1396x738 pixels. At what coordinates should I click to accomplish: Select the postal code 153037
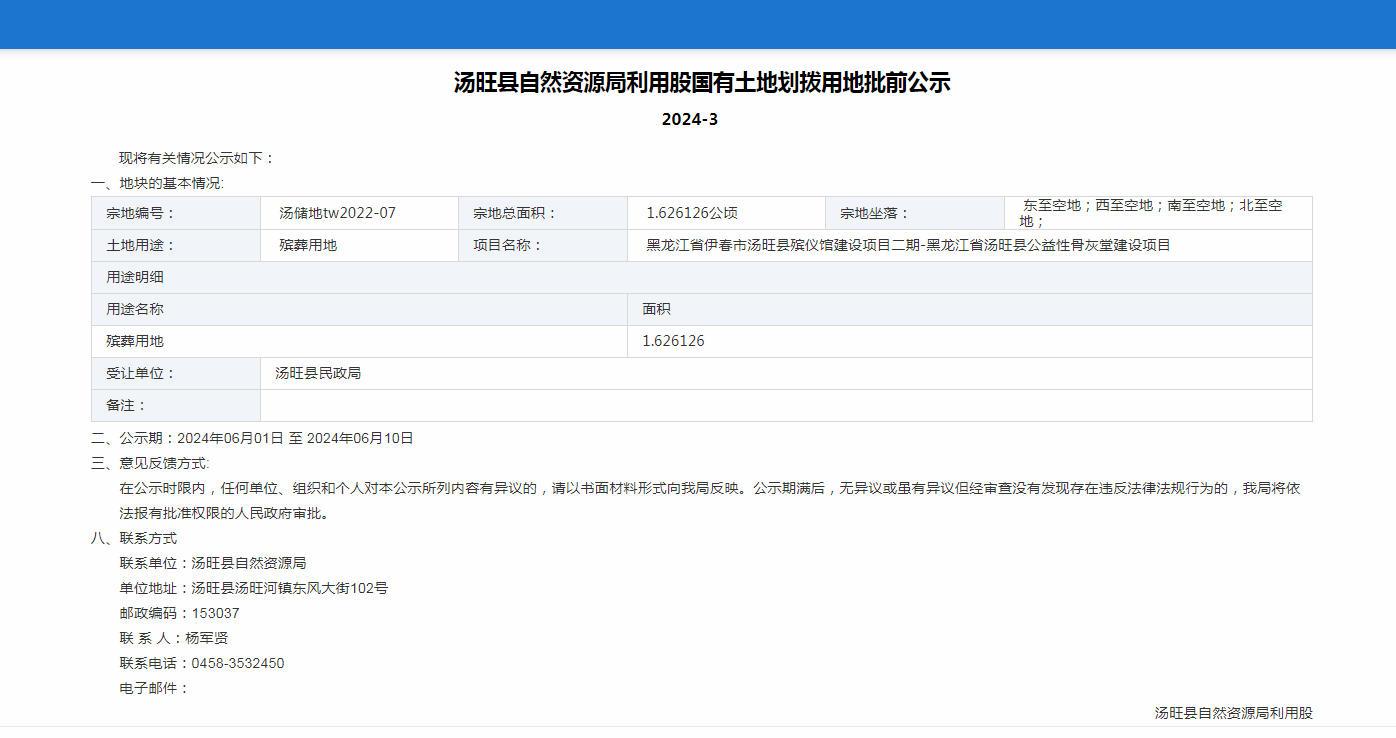[215, 613]
